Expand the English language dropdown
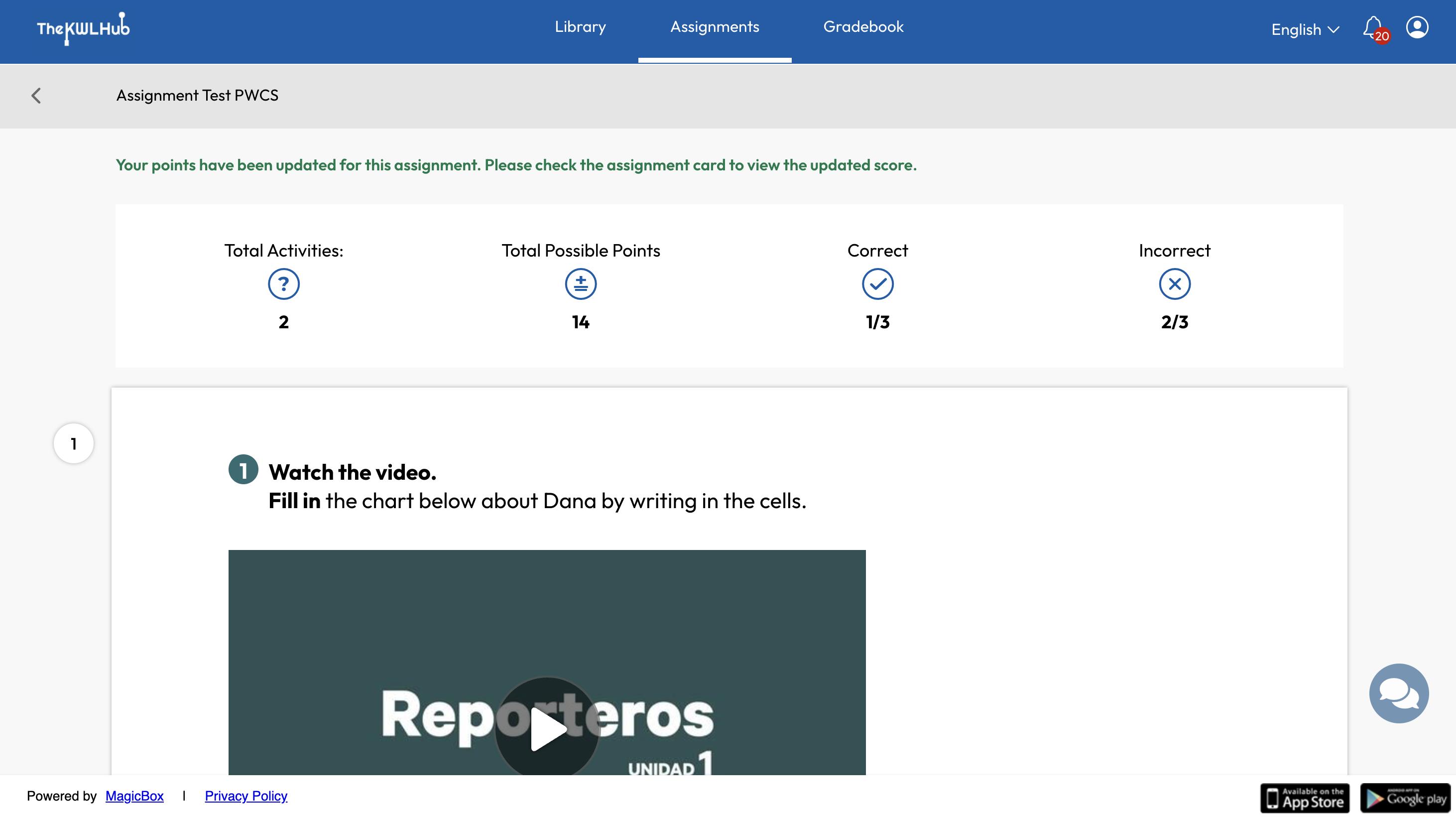Screen dimensions: 1456x819 pyautogui.click(x=1305, y=29)
